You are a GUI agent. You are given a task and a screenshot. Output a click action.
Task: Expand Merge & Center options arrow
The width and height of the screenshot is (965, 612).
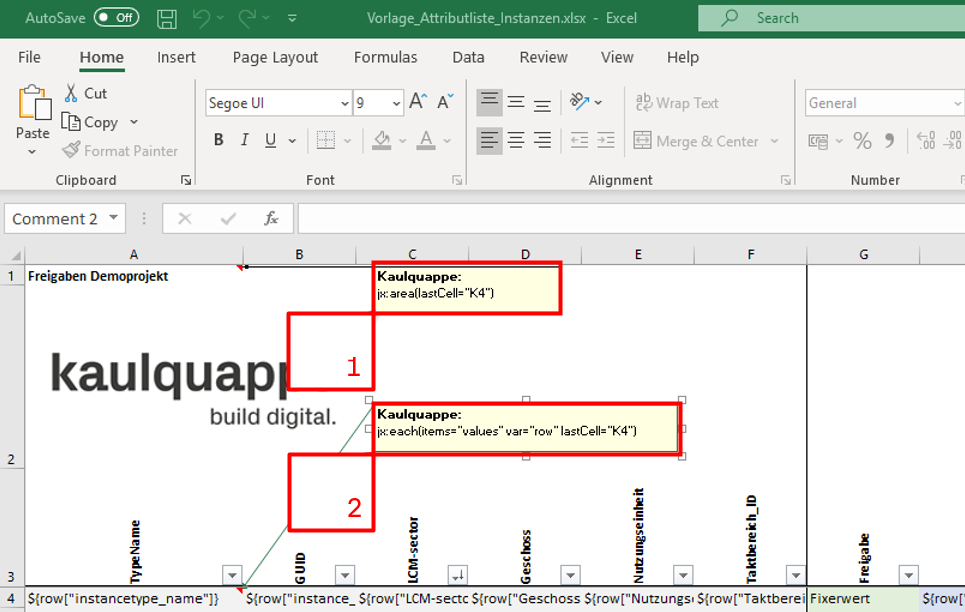774,141
